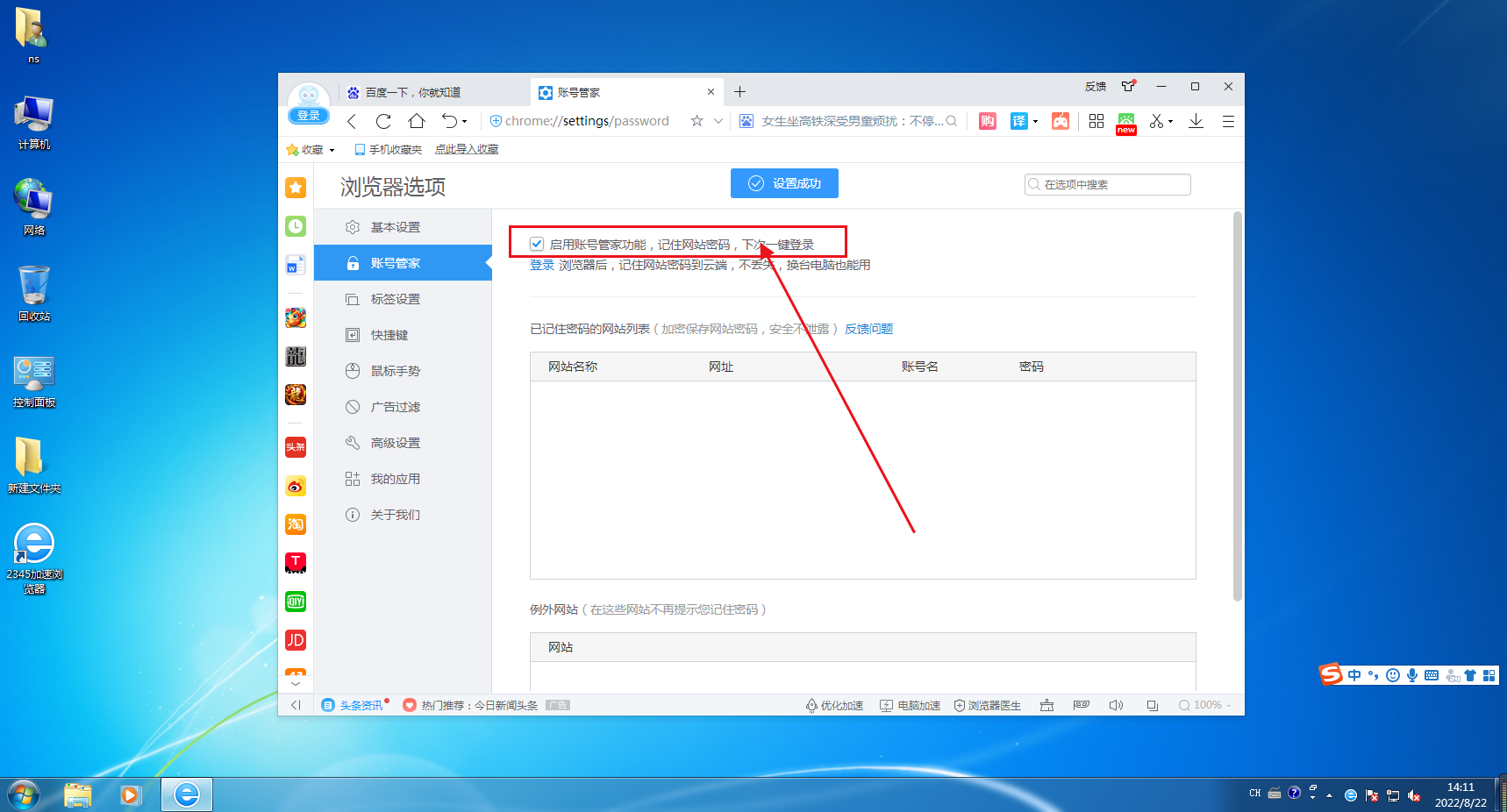Screen dimensions: 1507x812
Task: Bookmark this page with the star icon
Action: point(696,121)
